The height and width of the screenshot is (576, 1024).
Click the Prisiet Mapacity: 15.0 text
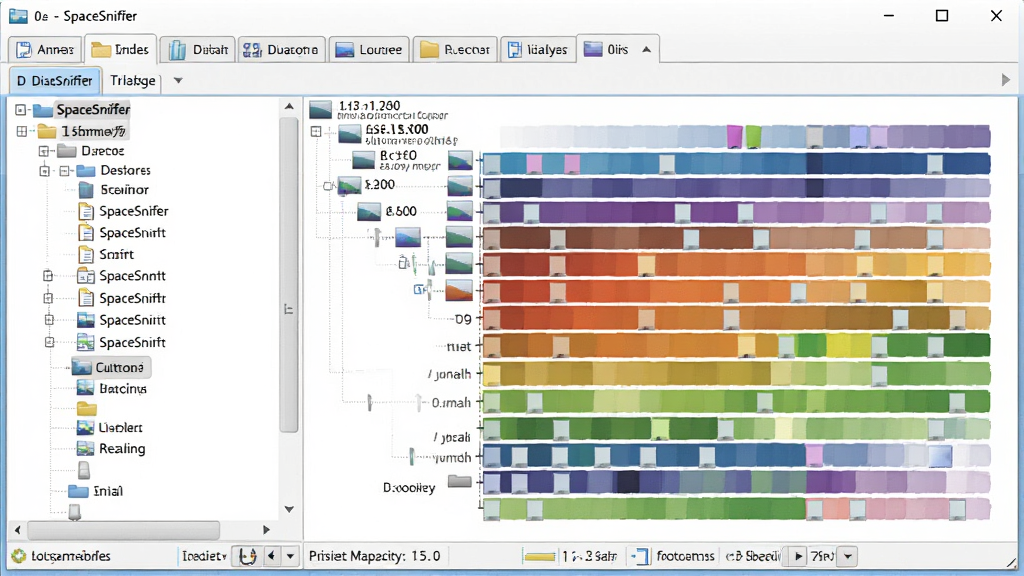374,556
